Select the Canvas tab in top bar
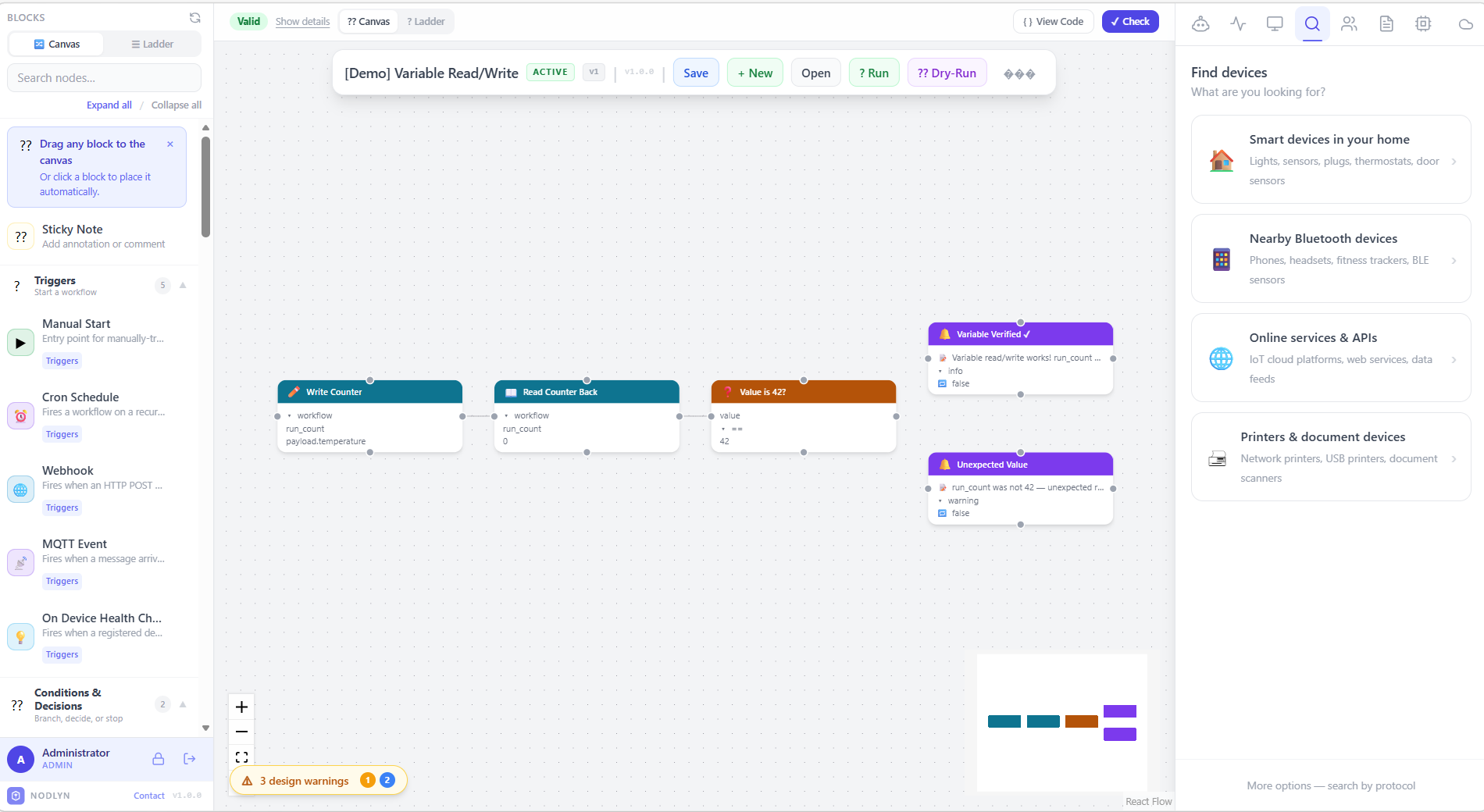 coord(368,22)
